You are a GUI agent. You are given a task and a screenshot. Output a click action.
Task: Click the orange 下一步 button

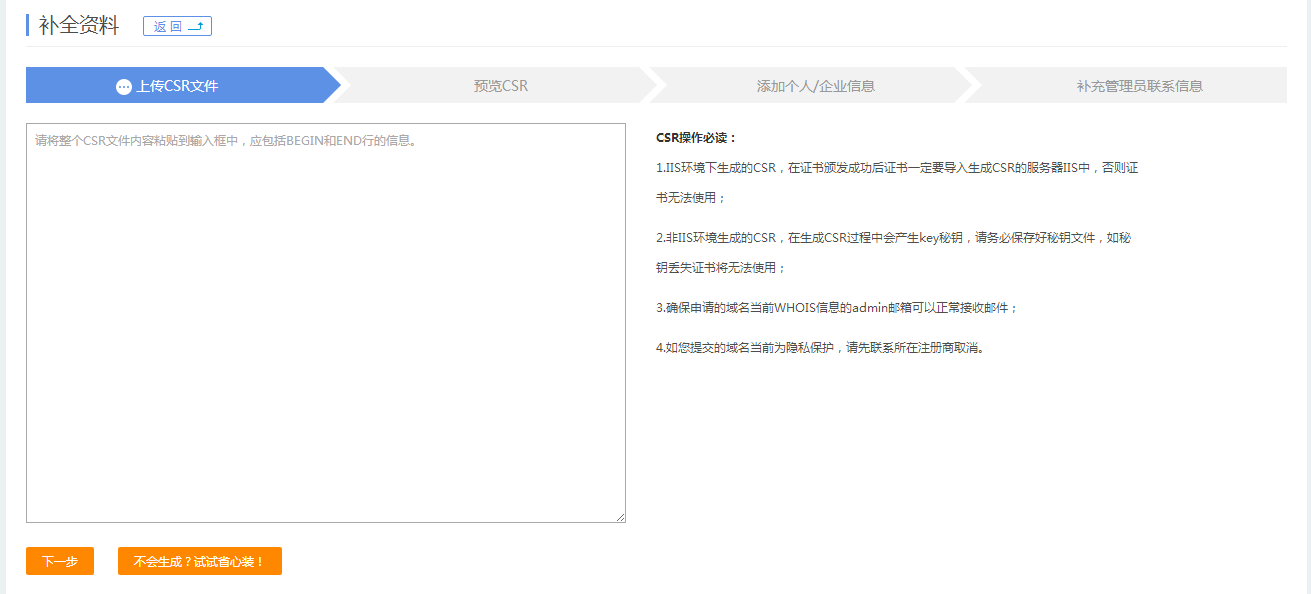pos(60,562)
